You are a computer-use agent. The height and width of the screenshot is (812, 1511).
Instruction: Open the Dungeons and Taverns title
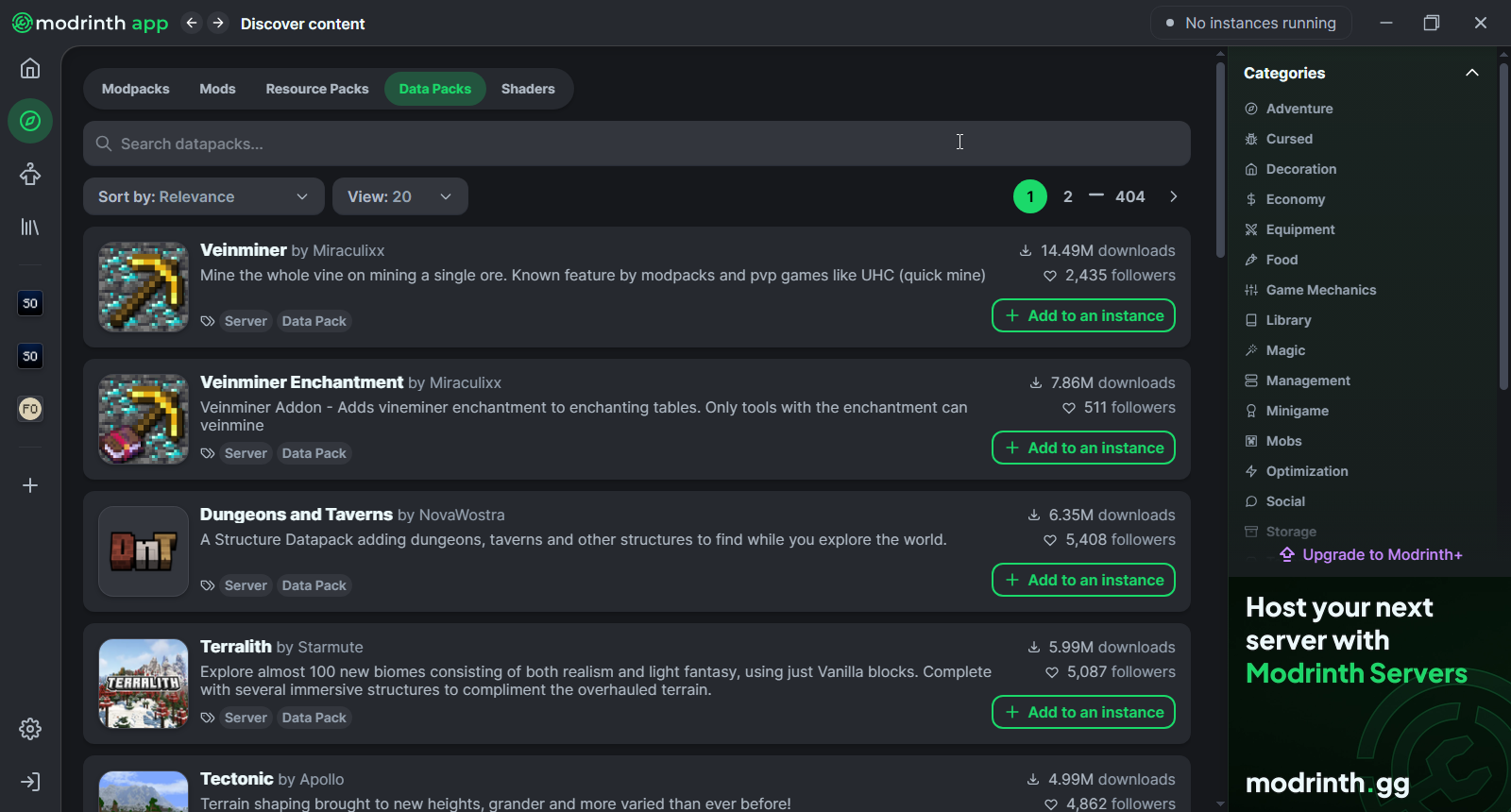[x=297, y=515]
